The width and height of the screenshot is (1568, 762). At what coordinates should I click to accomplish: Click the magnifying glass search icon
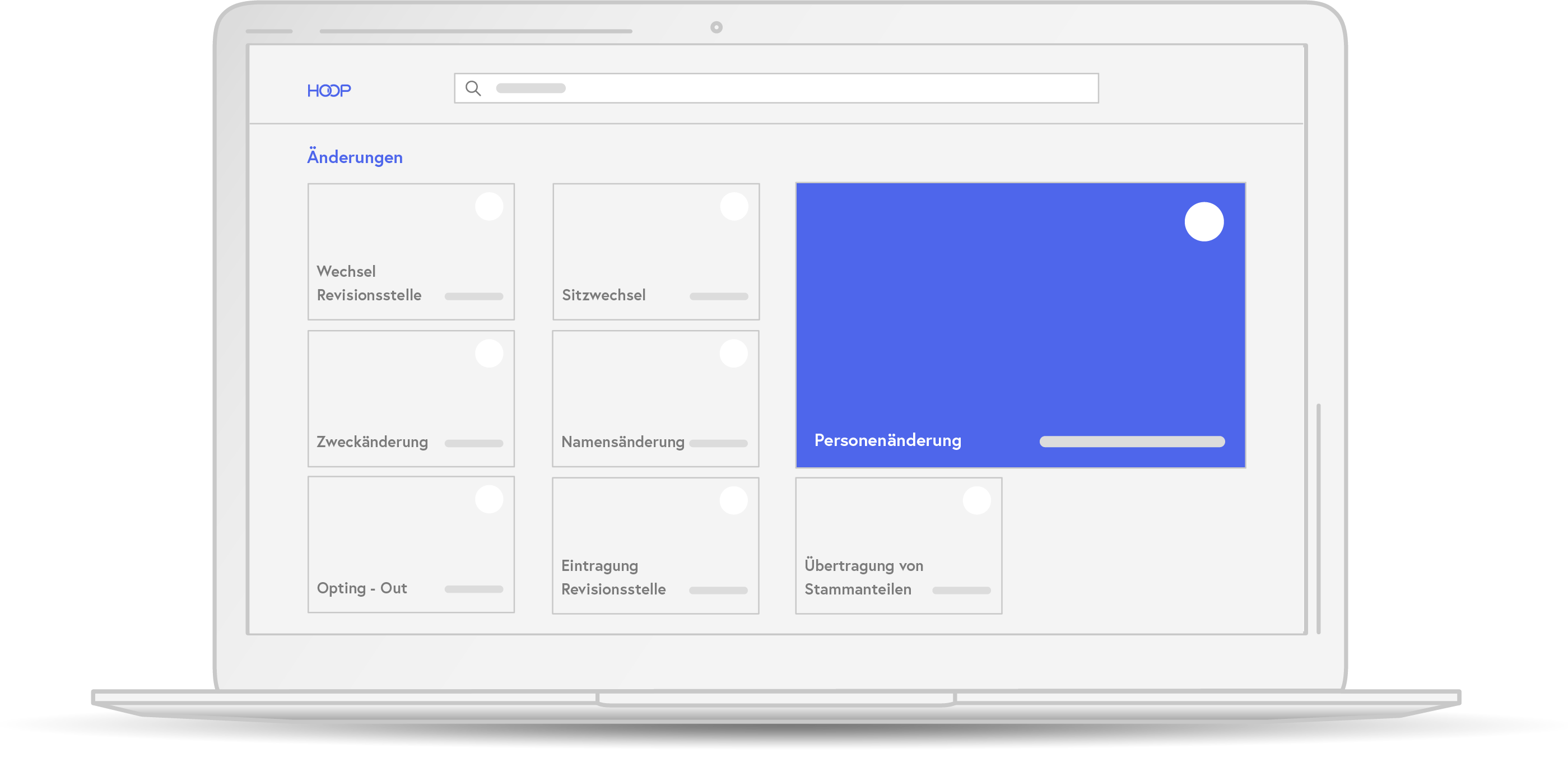[473, 89]
